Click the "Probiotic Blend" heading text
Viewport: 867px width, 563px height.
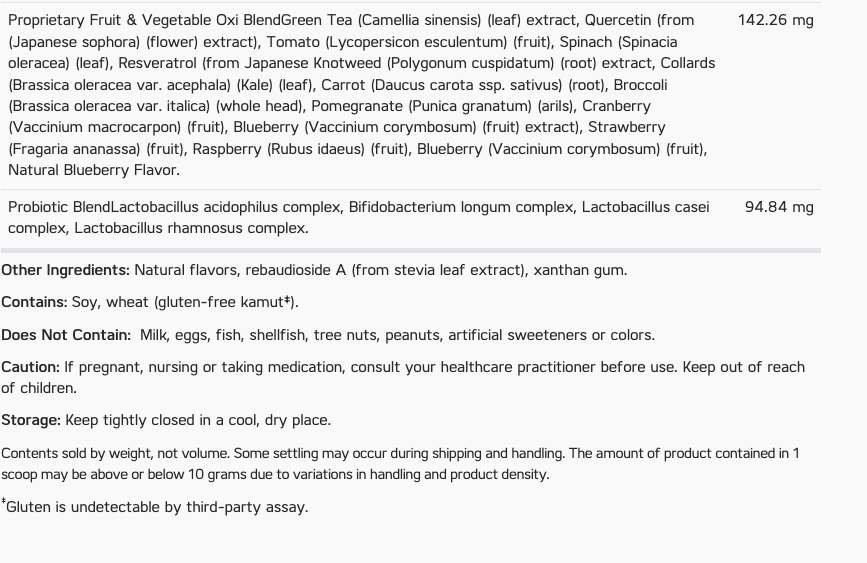point(59,207)
